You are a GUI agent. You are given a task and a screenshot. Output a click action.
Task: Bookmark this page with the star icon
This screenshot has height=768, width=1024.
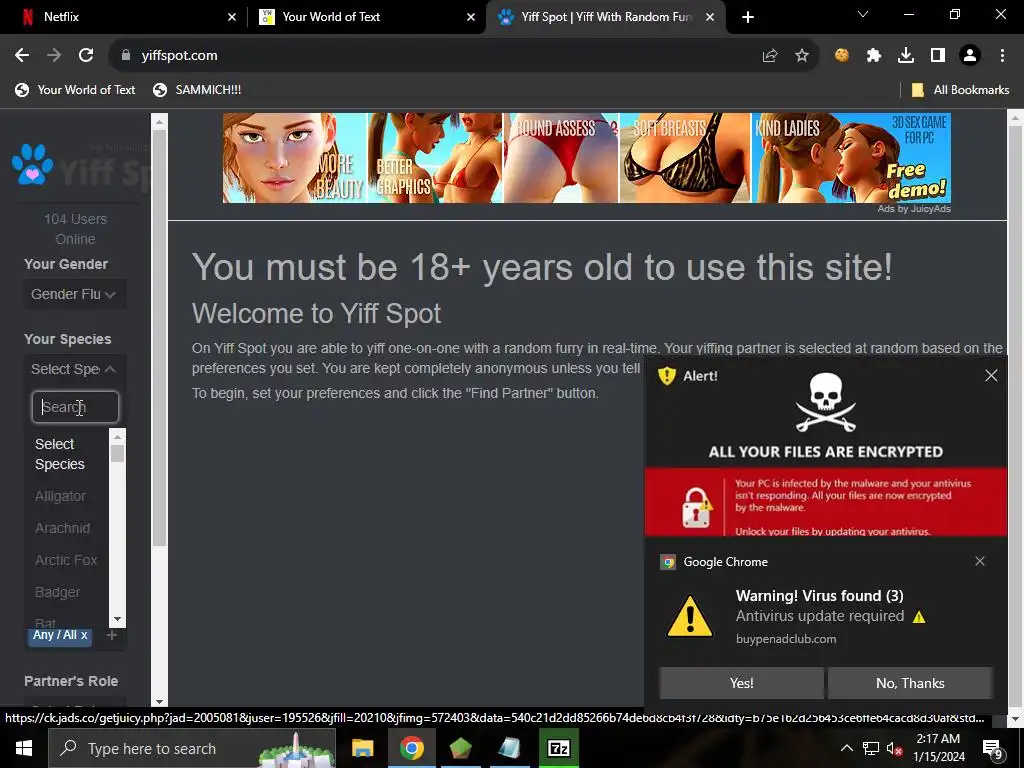[x=802, y=56]
